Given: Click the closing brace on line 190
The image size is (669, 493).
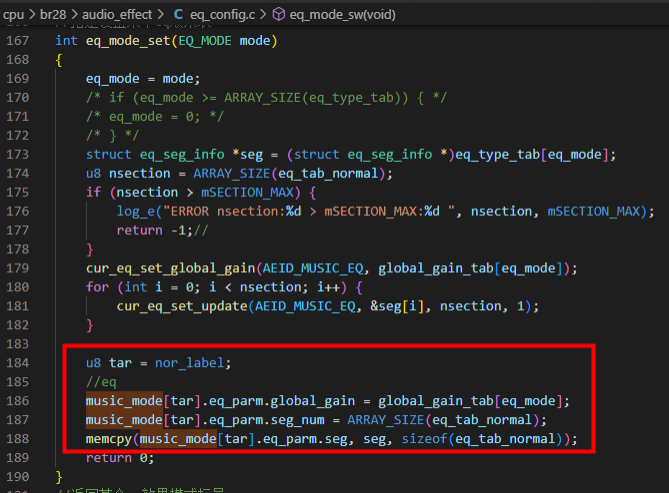Looking at the screenshot, I should click(59, 477).
